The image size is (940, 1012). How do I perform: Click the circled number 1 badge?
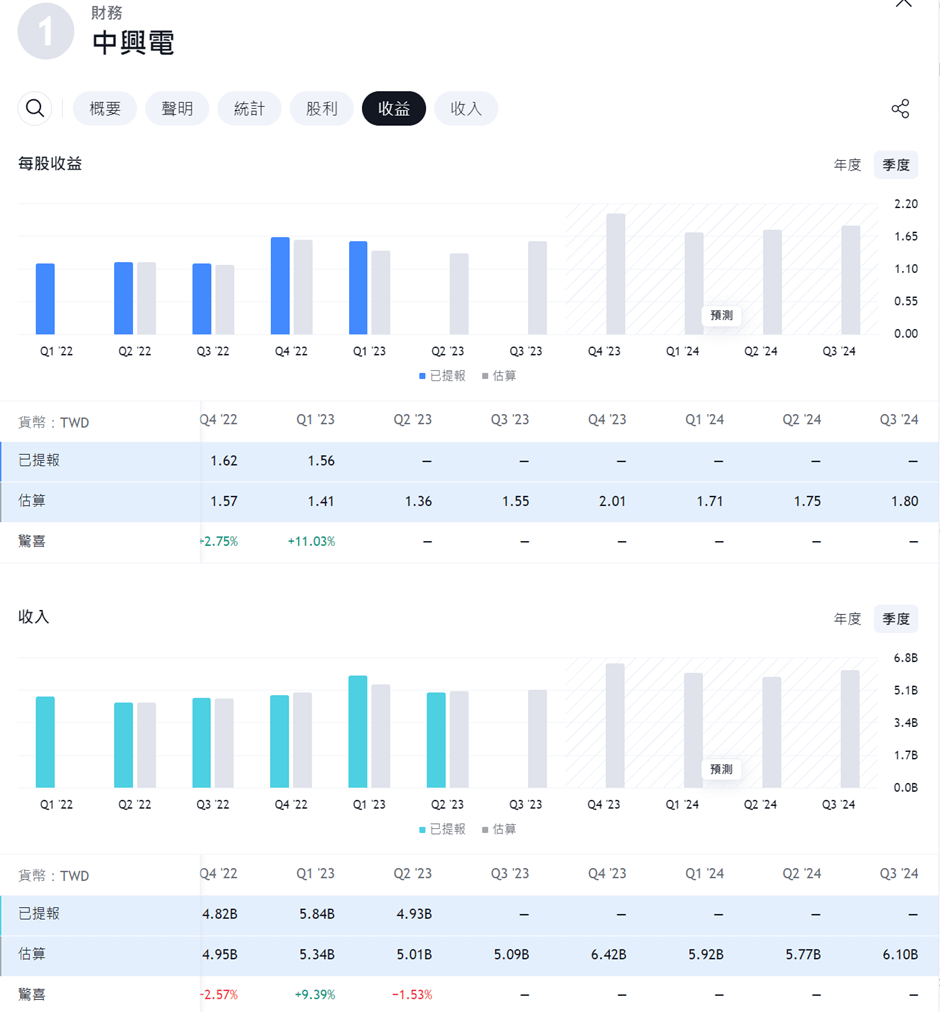(46, 32)
